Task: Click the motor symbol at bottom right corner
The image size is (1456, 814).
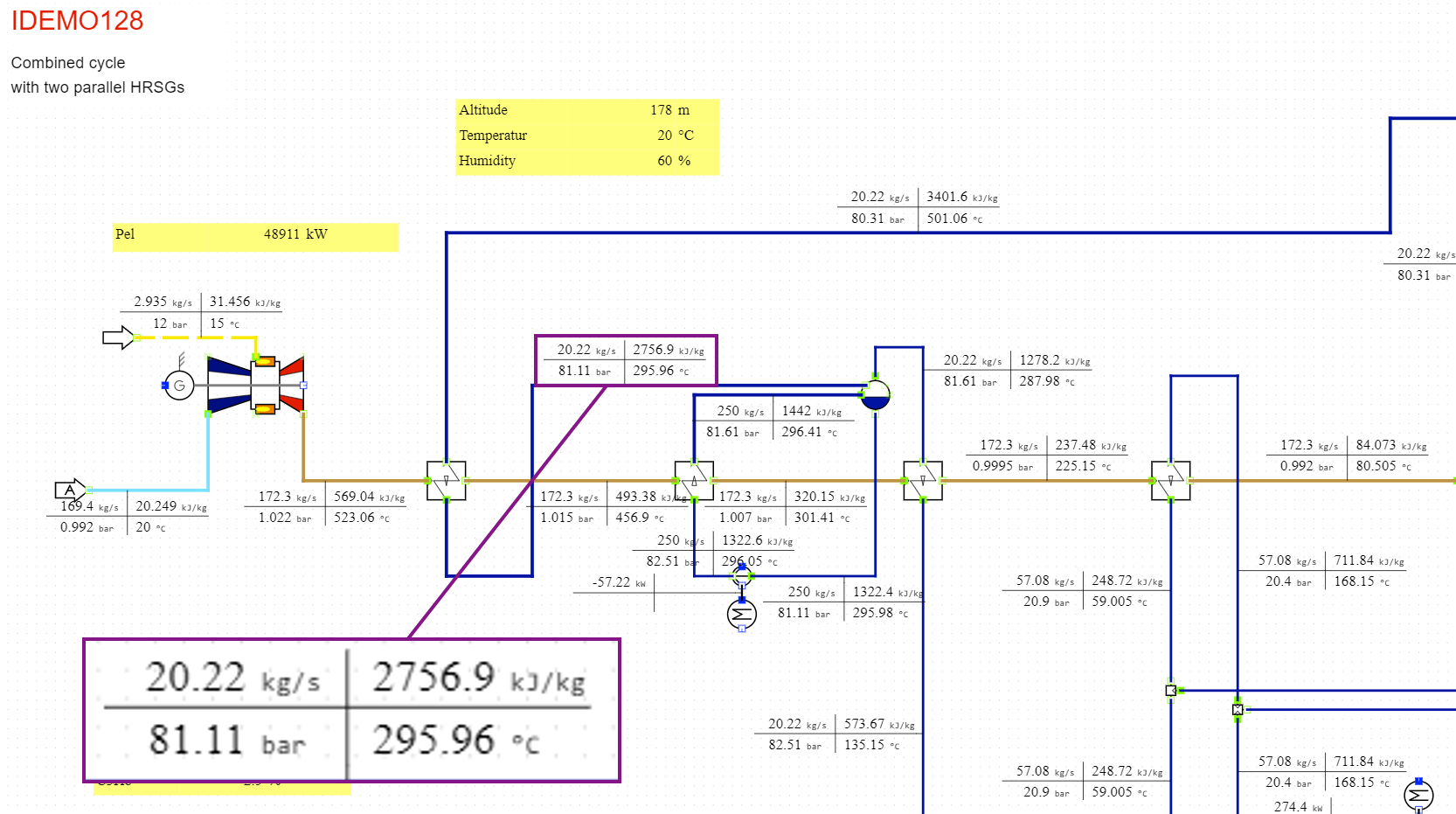Action: (x=1418, y=796)
